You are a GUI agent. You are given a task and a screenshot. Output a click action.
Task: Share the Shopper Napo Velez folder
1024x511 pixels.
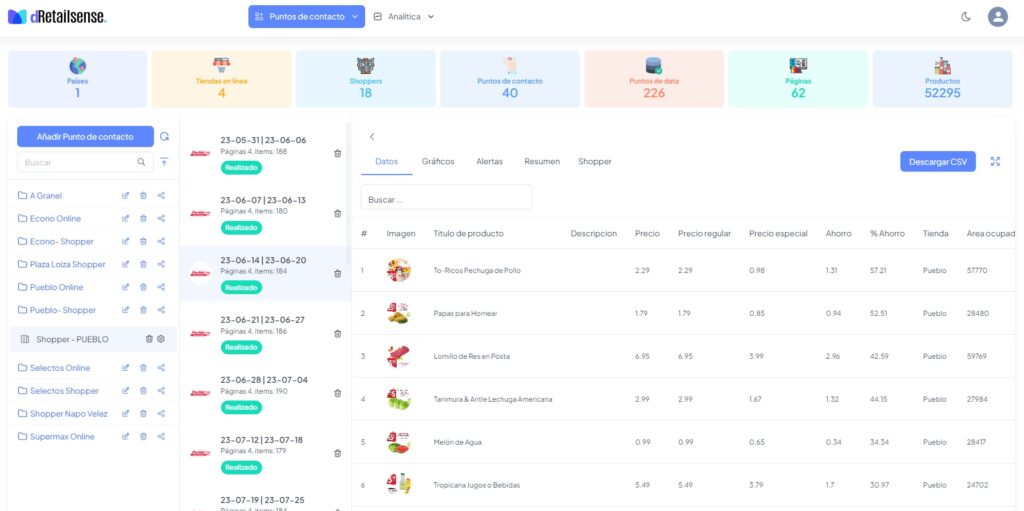click(x=161, y=414)
